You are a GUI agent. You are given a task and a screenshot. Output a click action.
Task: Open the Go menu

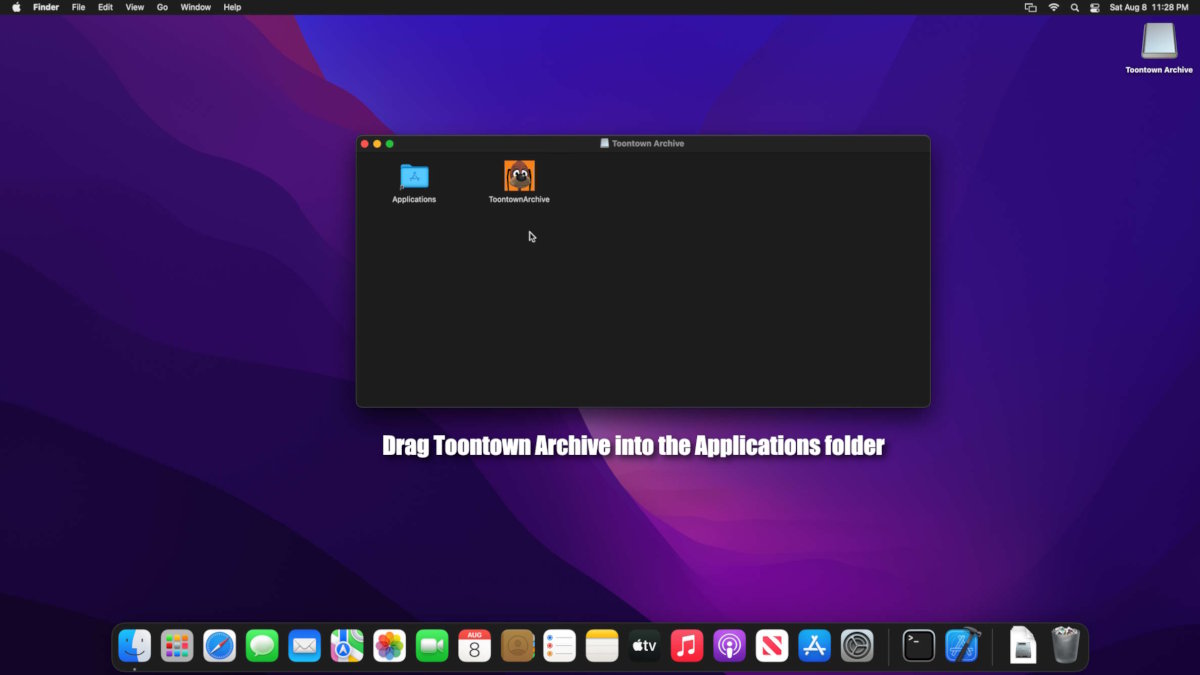(x=162, y=7)
